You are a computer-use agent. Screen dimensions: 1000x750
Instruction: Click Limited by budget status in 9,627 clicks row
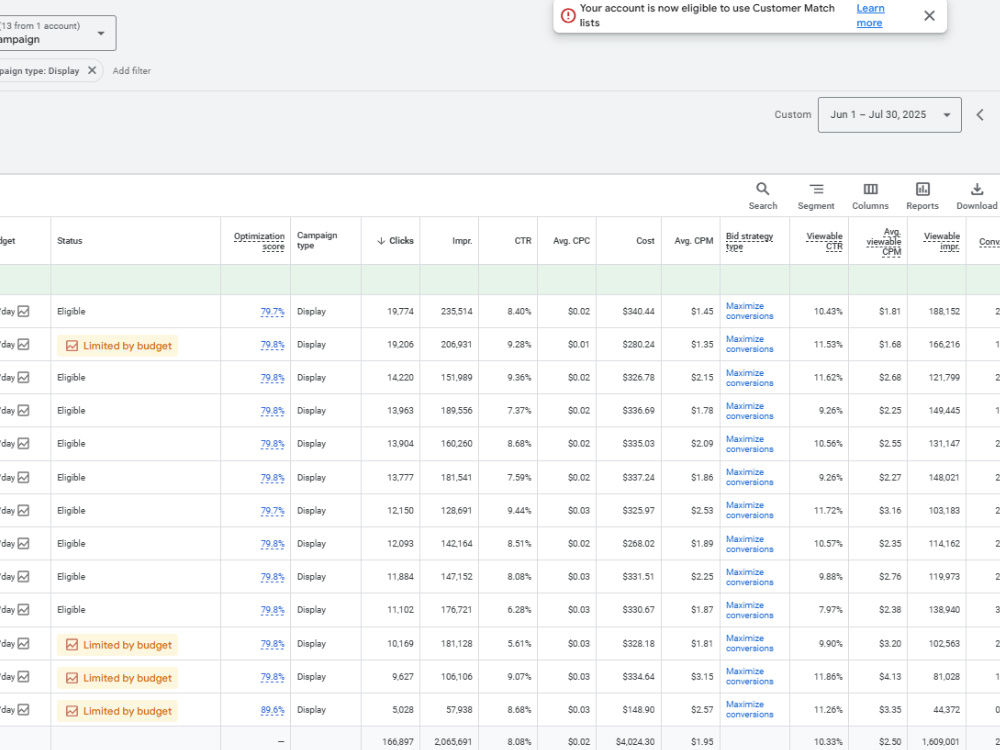[117, 678]
